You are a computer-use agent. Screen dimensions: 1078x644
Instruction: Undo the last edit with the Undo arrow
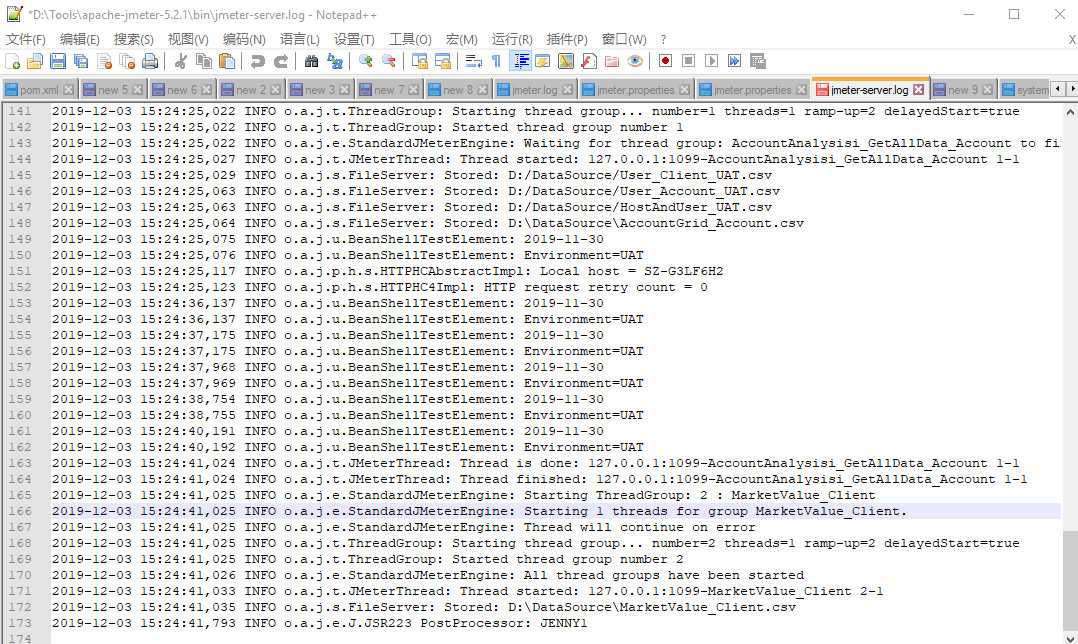[258, 61]
